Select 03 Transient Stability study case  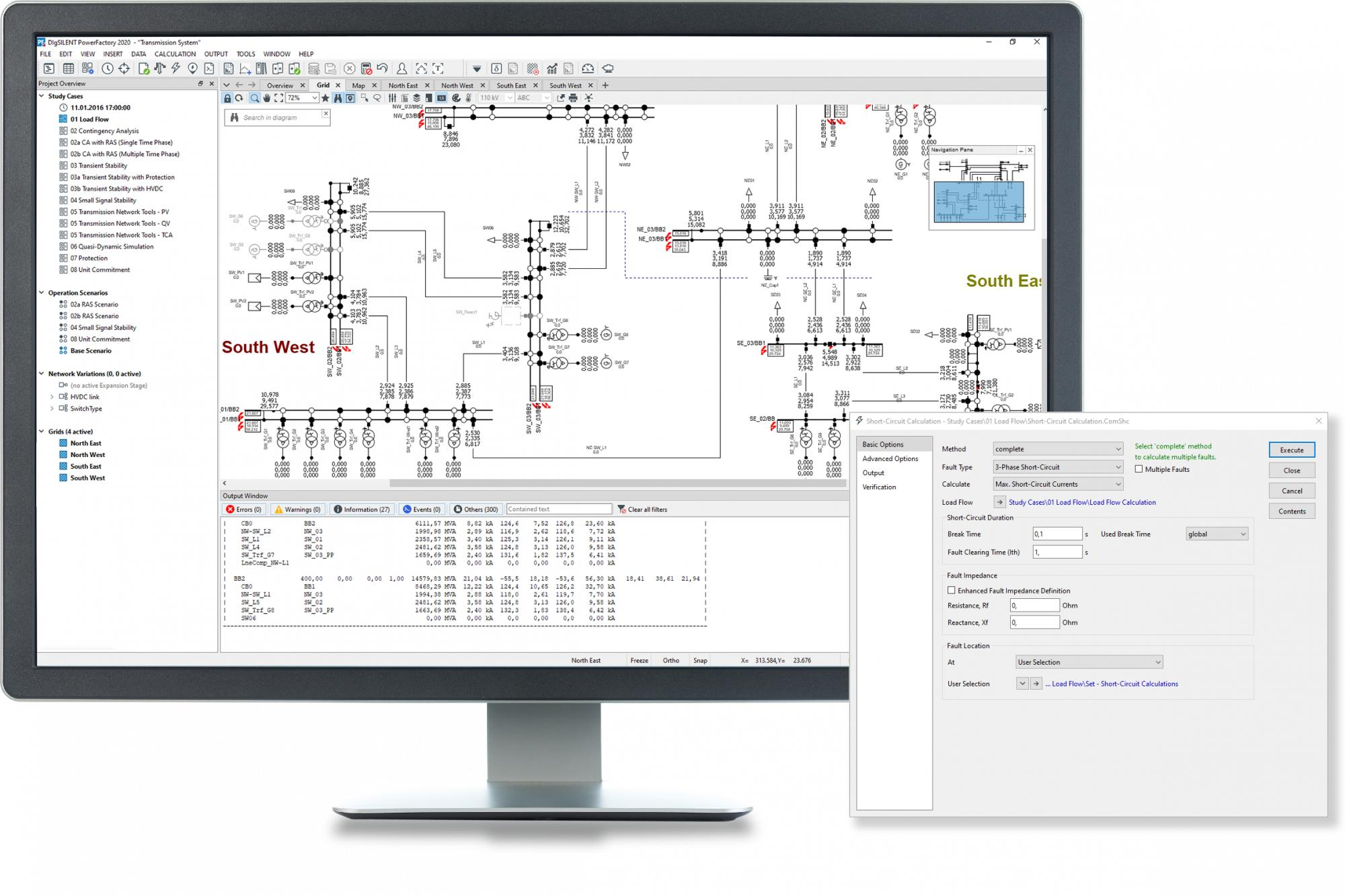98,166
